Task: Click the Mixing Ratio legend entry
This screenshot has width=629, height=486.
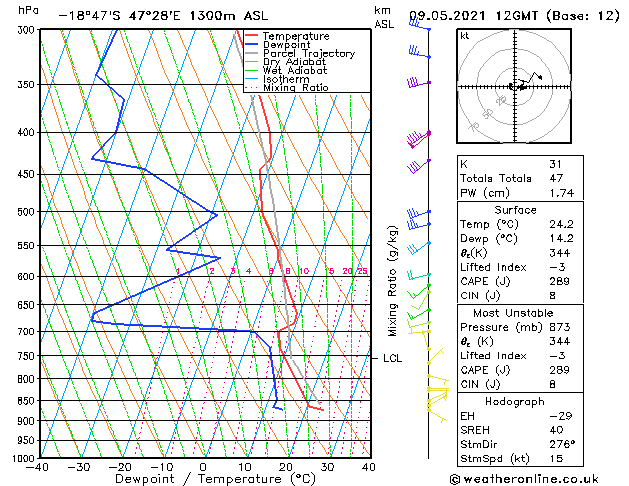Action: pos(287,87)
